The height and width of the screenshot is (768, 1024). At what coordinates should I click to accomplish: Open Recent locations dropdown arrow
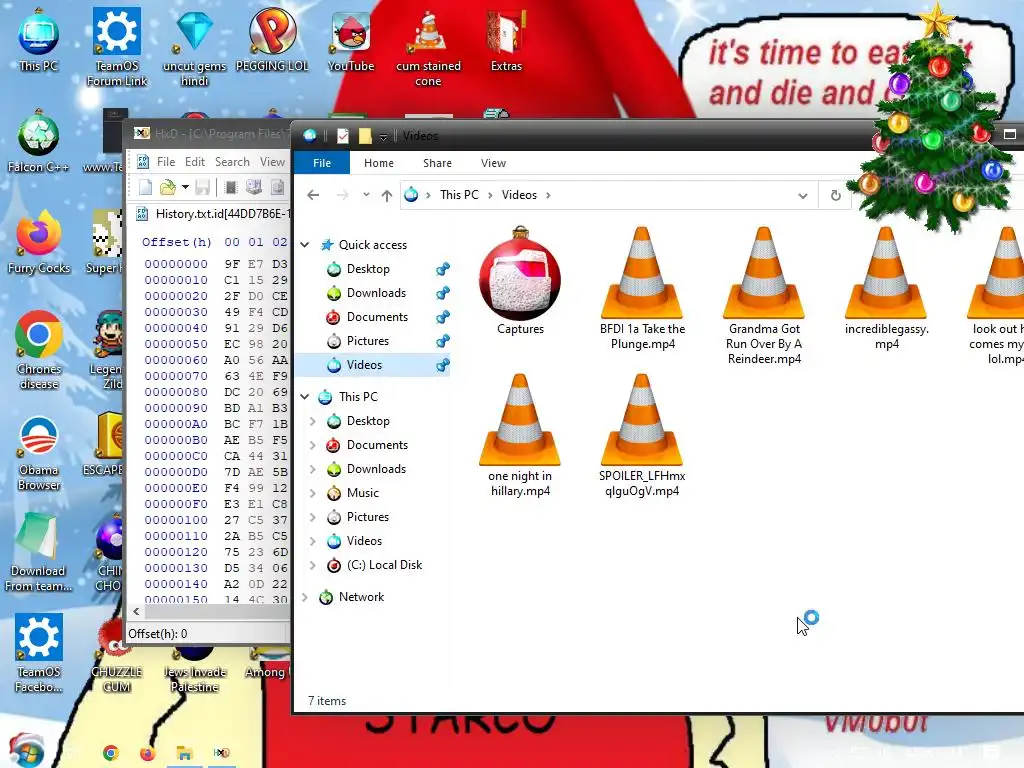tap(366, 195)
